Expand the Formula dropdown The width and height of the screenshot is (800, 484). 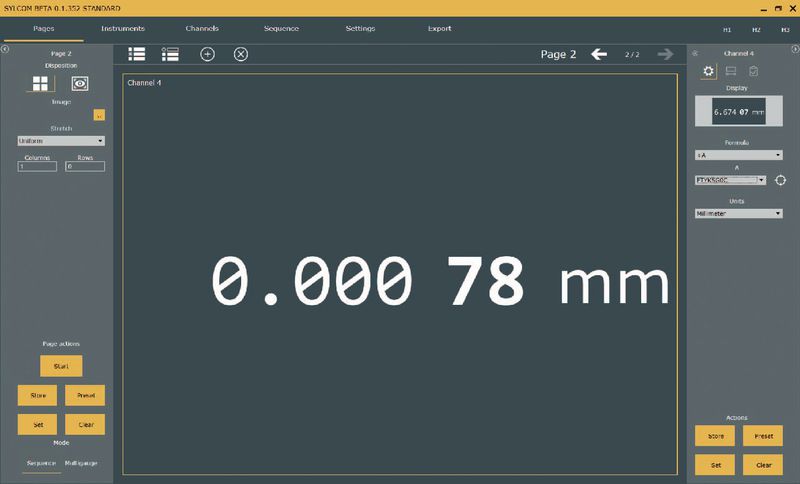(x=738, y=155)
